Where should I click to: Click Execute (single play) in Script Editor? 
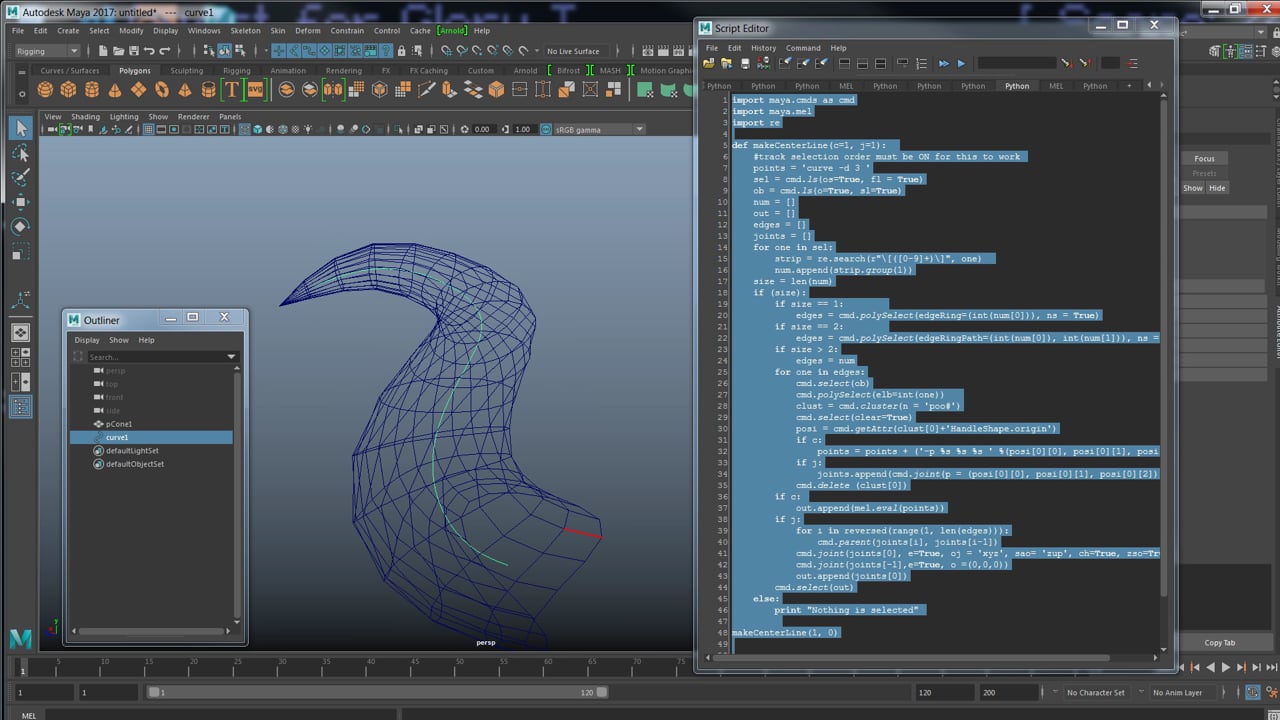tap(961, 63)
